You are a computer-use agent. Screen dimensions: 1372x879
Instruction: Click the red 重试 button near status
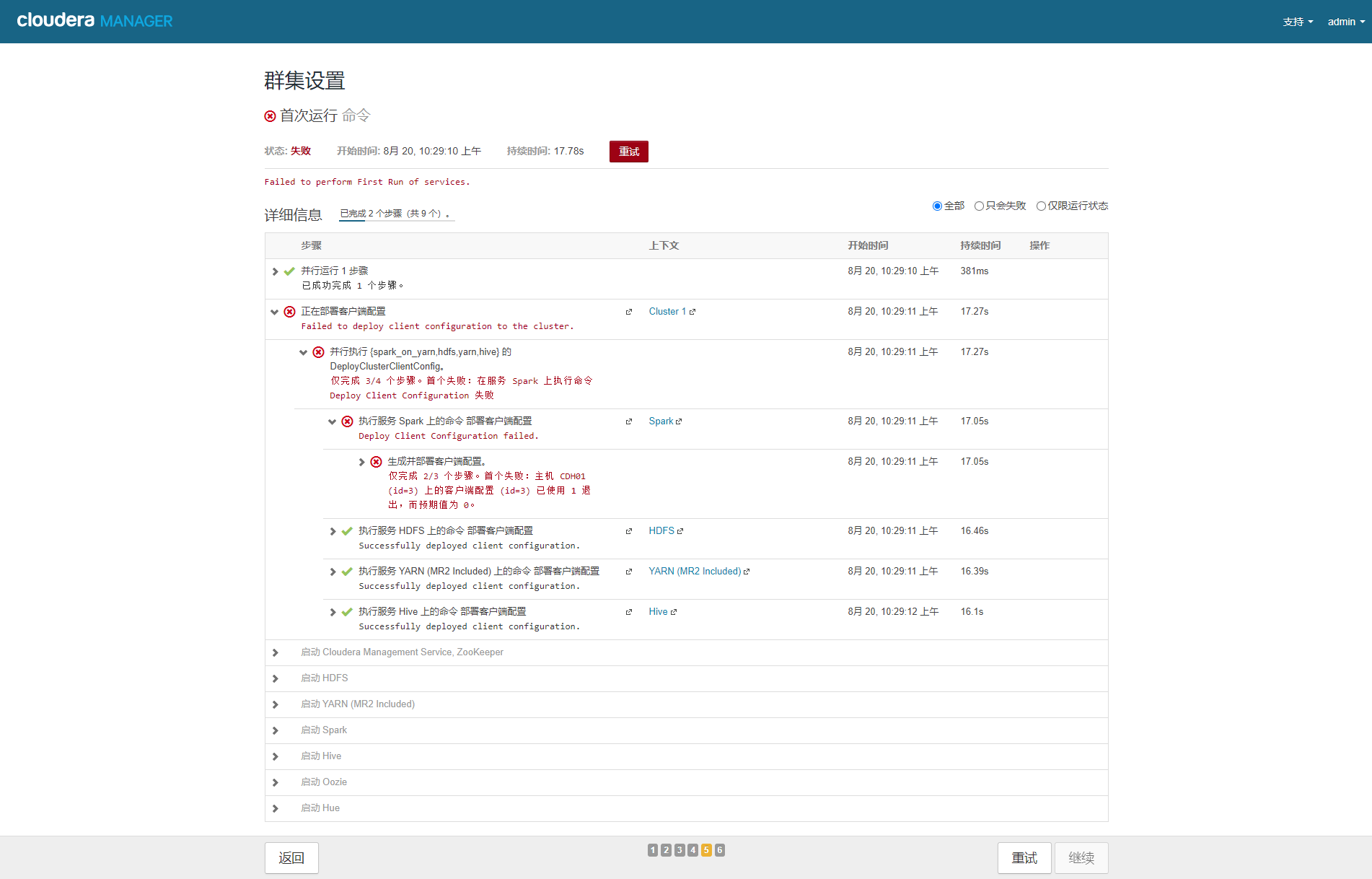click(628, 152)
